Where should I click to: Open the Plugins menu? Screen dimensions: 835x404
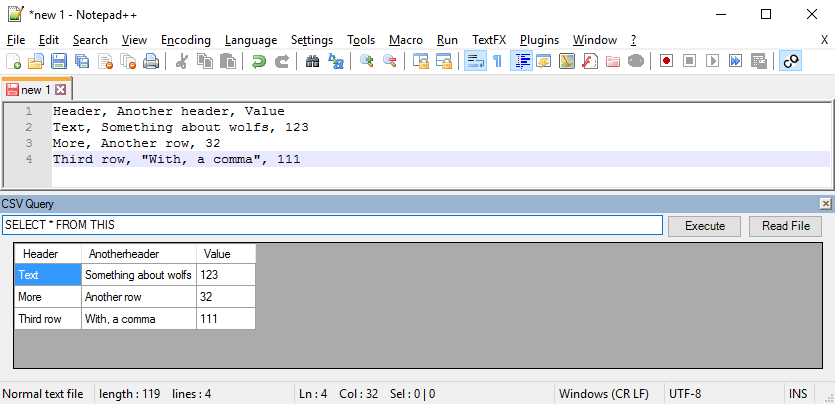click(539, 40)
